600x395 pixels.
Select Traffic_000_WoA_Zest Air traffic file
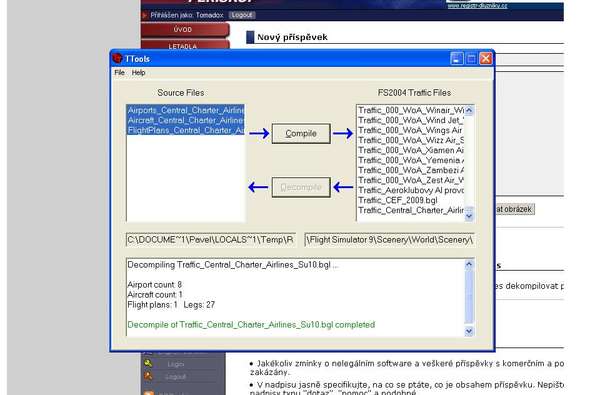click(x=411, y=180)
